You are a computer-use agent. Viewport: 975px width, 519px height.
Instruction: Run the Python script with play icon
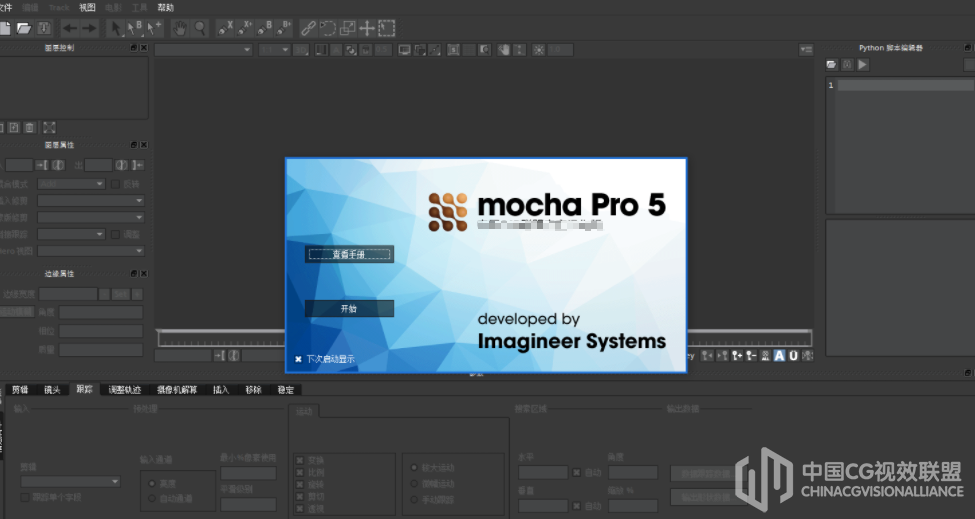click(x=862, y=65)
